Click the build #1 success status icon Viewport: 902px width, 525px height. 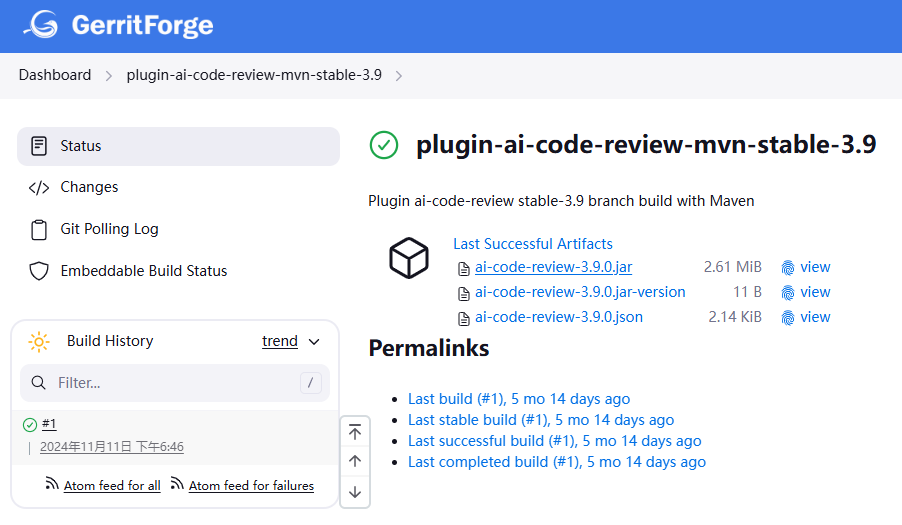point(30,425)
